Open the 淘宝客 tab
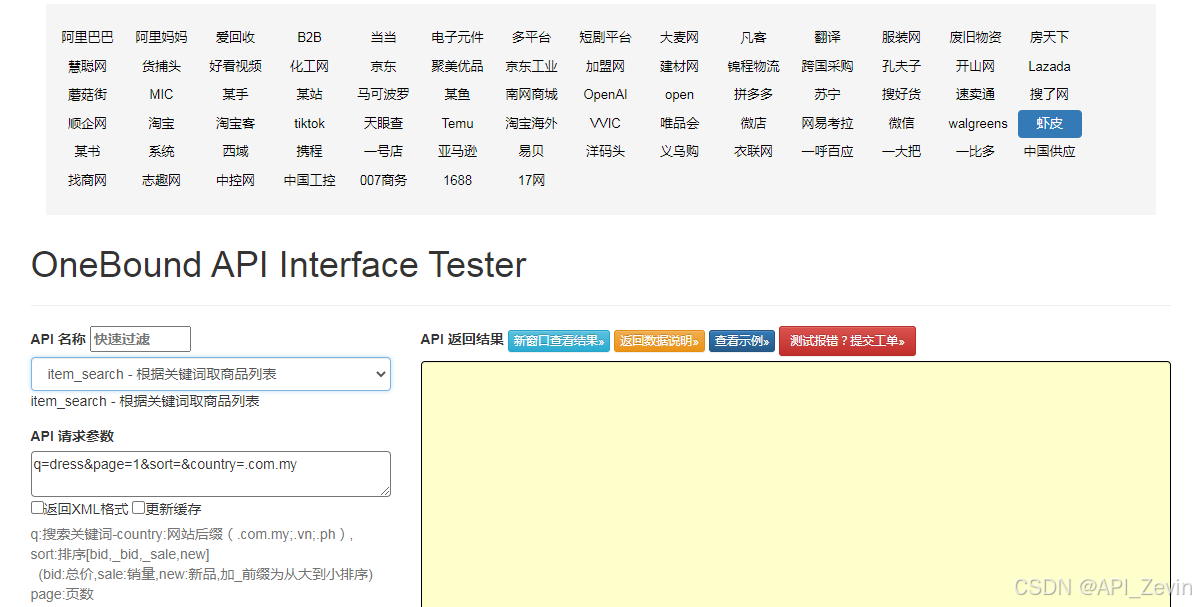 (235, 124)
